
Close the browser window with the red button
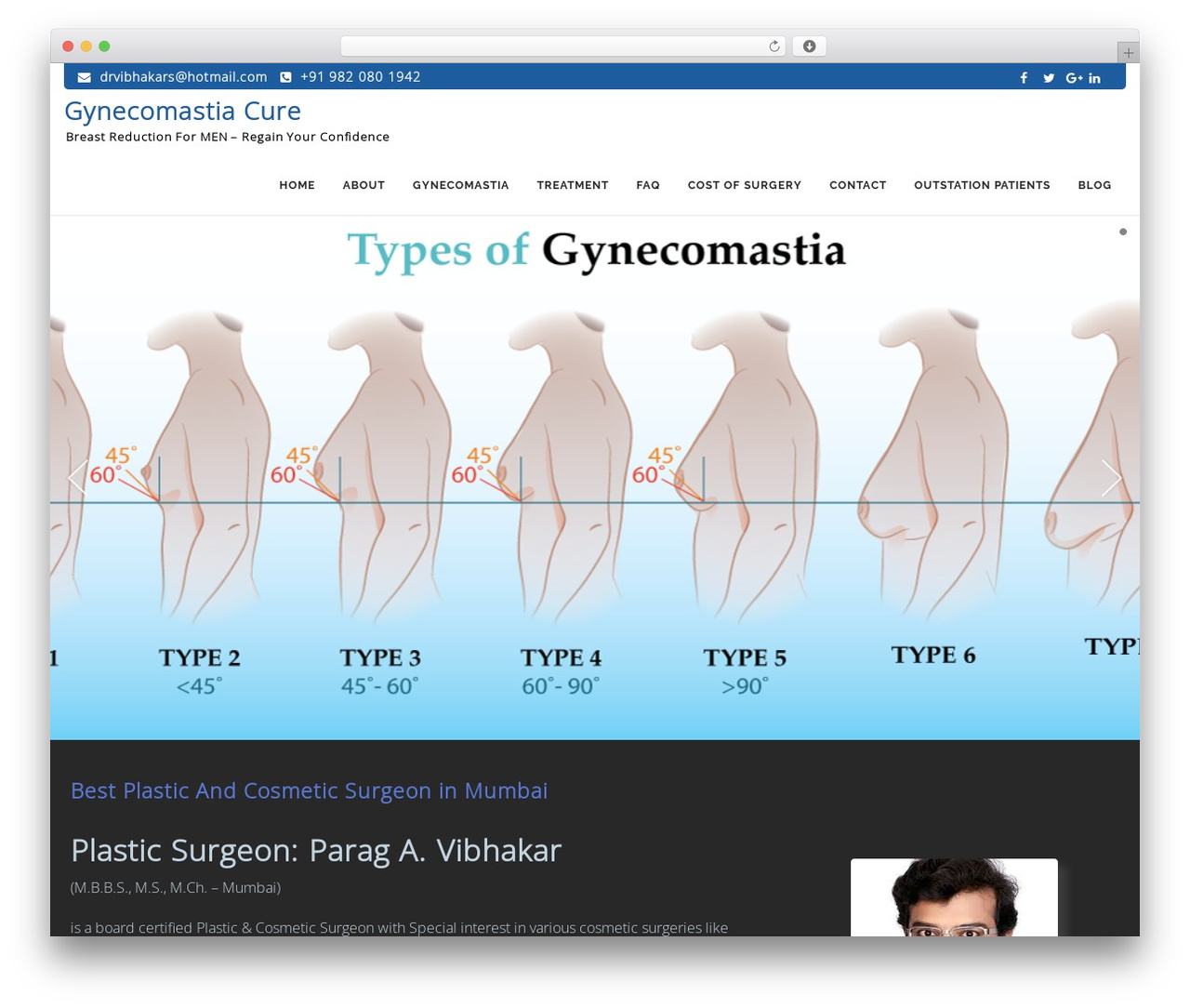click(68, 46)
